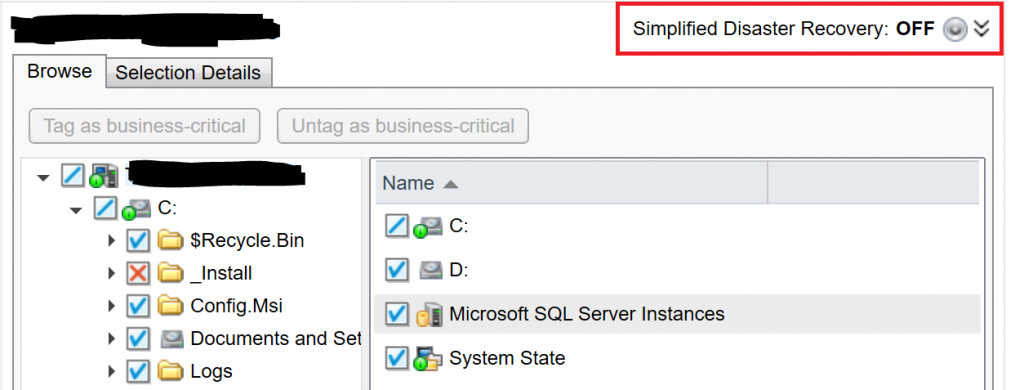Screen dimensions: 1024x390
Task: Uncheck Microsoft SQL Server Instances checkbox
Action: click(x=397, y=314)
